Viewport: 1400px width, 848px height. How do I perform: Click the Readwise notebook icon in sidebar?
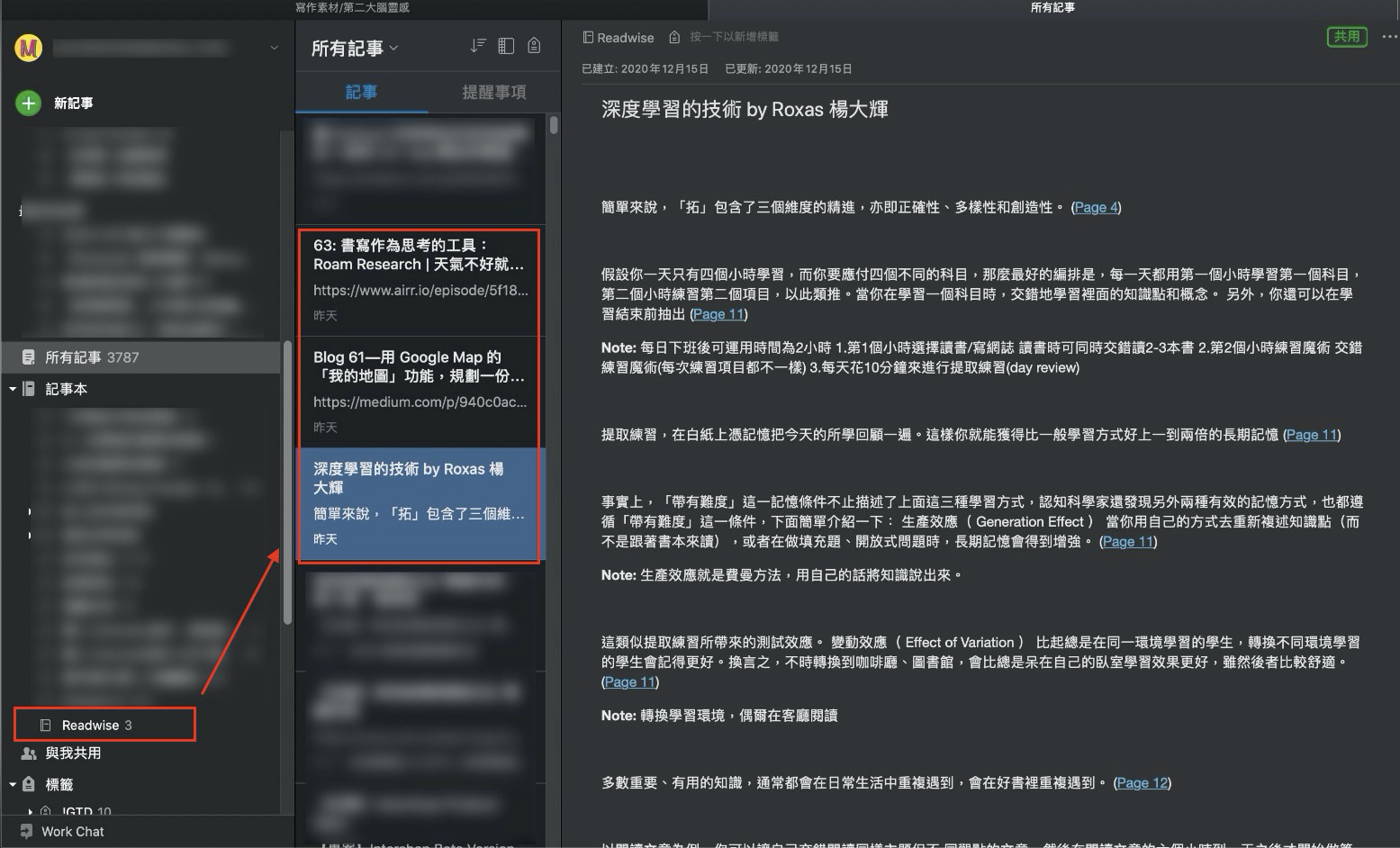[x=45, y=726]
